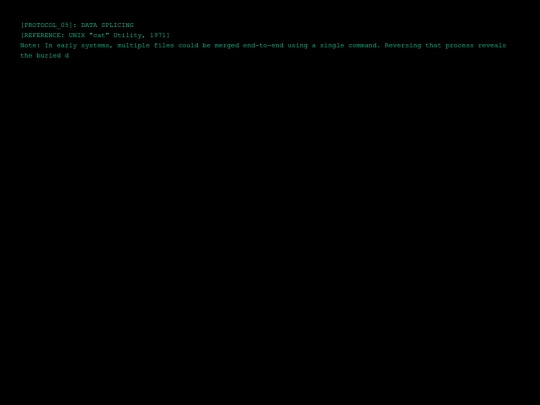Viewport: 540px width, 405px height.
Task: Click the word buried on the last line
Action: (49, 55)
